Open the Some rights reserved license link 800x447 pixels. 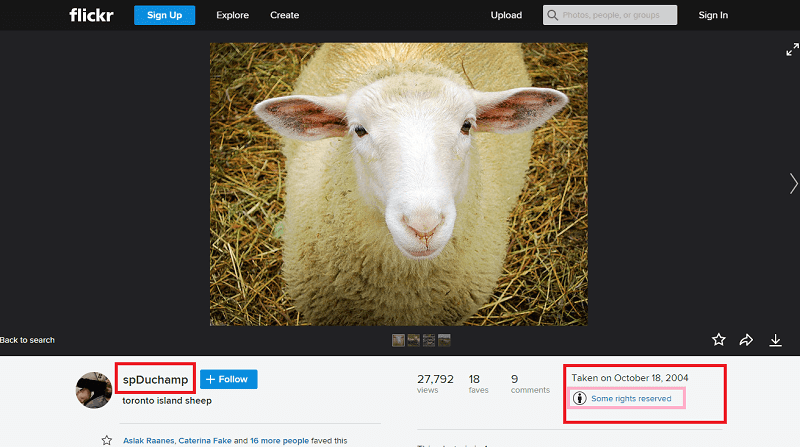[631, 399]
